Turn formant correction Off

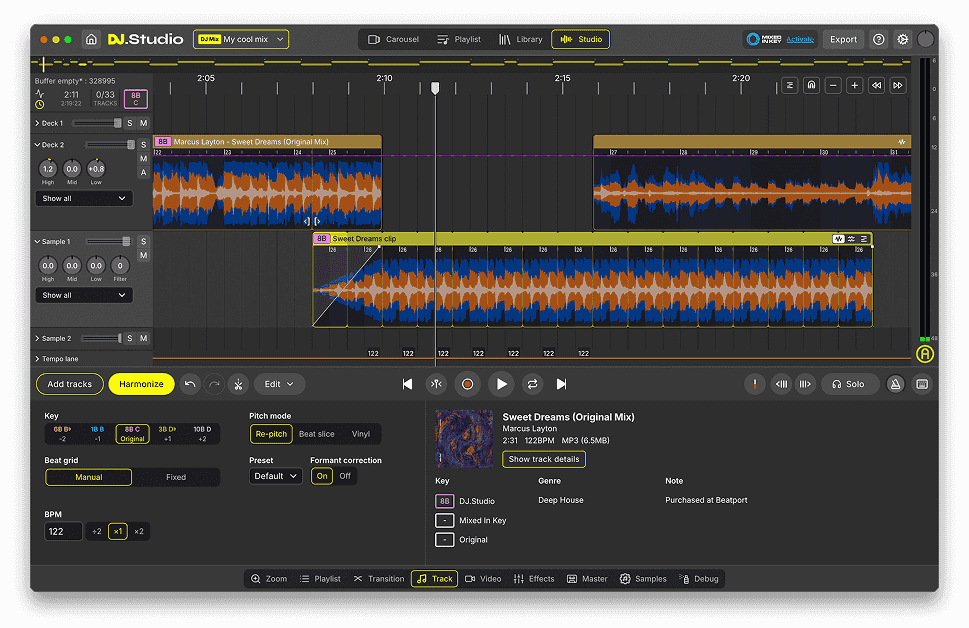click(x=345, y=476)
